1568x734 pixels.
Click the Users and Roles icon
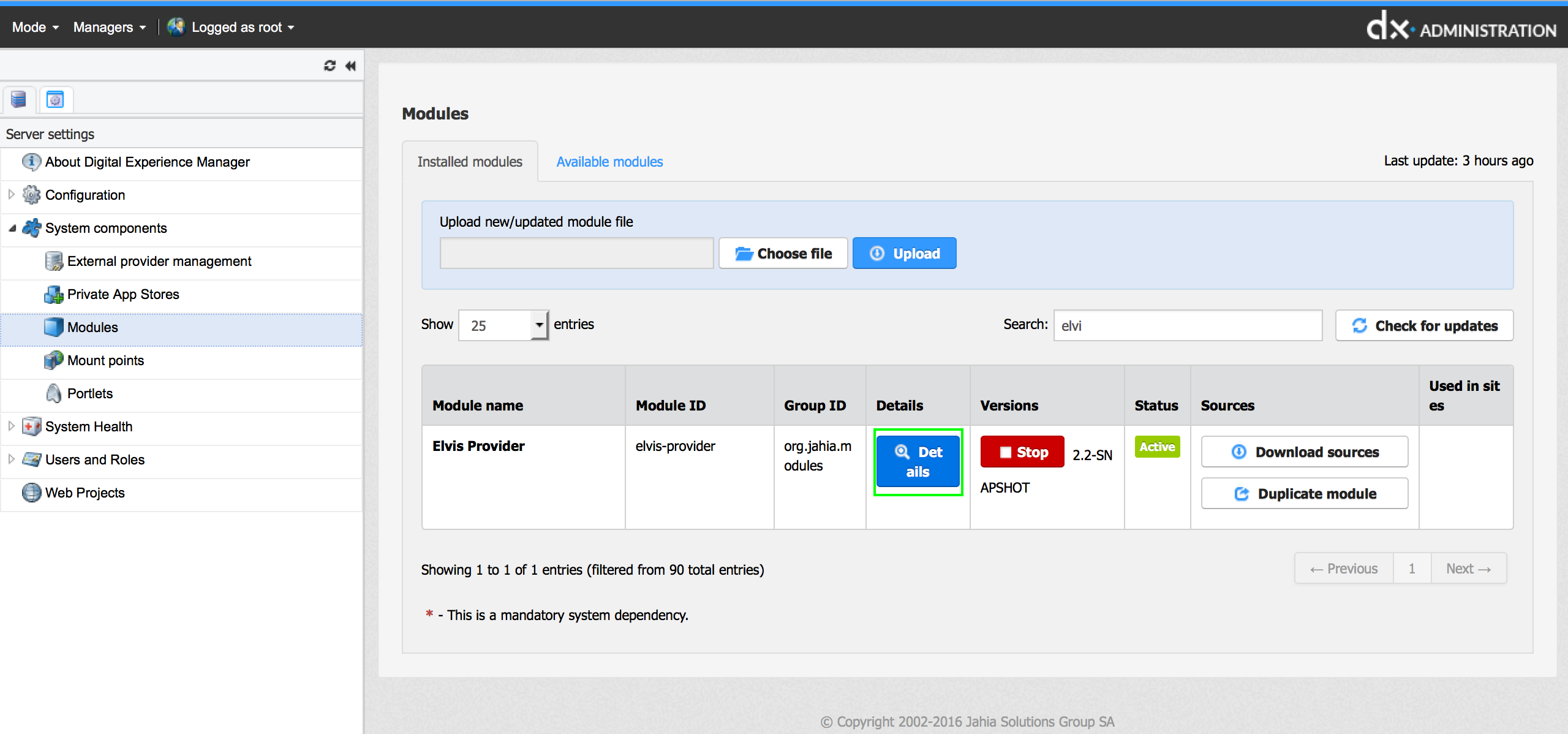pos(31,460)
